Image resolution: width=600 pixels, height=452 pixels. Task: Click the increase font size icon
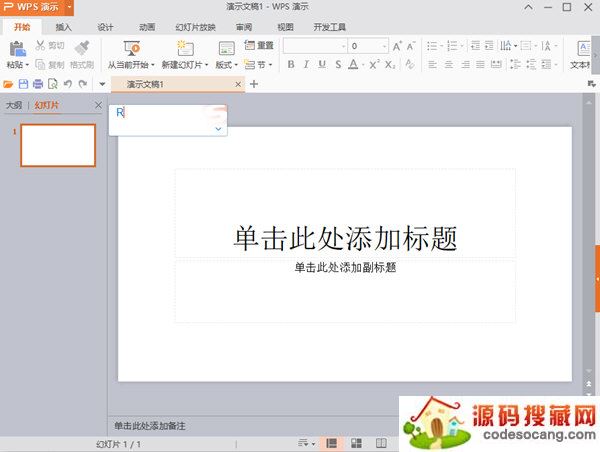coord(398,46)
